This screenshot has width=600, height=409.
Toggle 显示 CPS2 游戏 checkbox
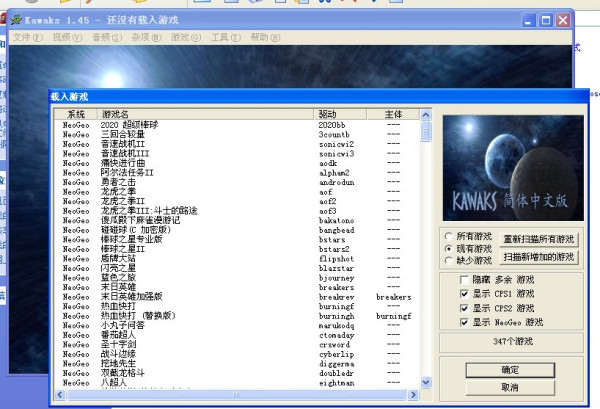(x=464, y=308)
